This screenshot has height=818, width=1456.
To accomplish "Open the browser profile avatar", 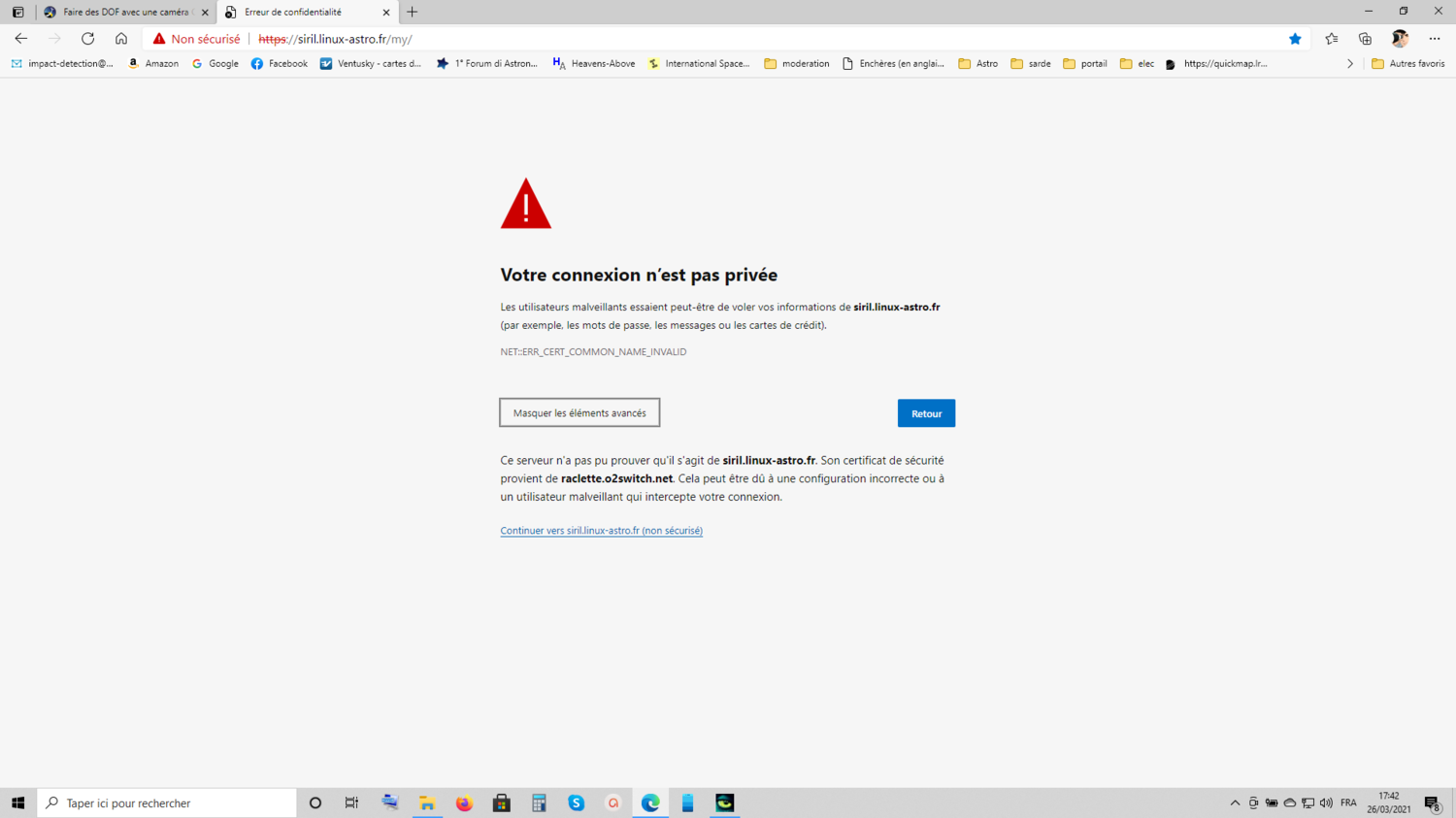I will pos(1399,39).
